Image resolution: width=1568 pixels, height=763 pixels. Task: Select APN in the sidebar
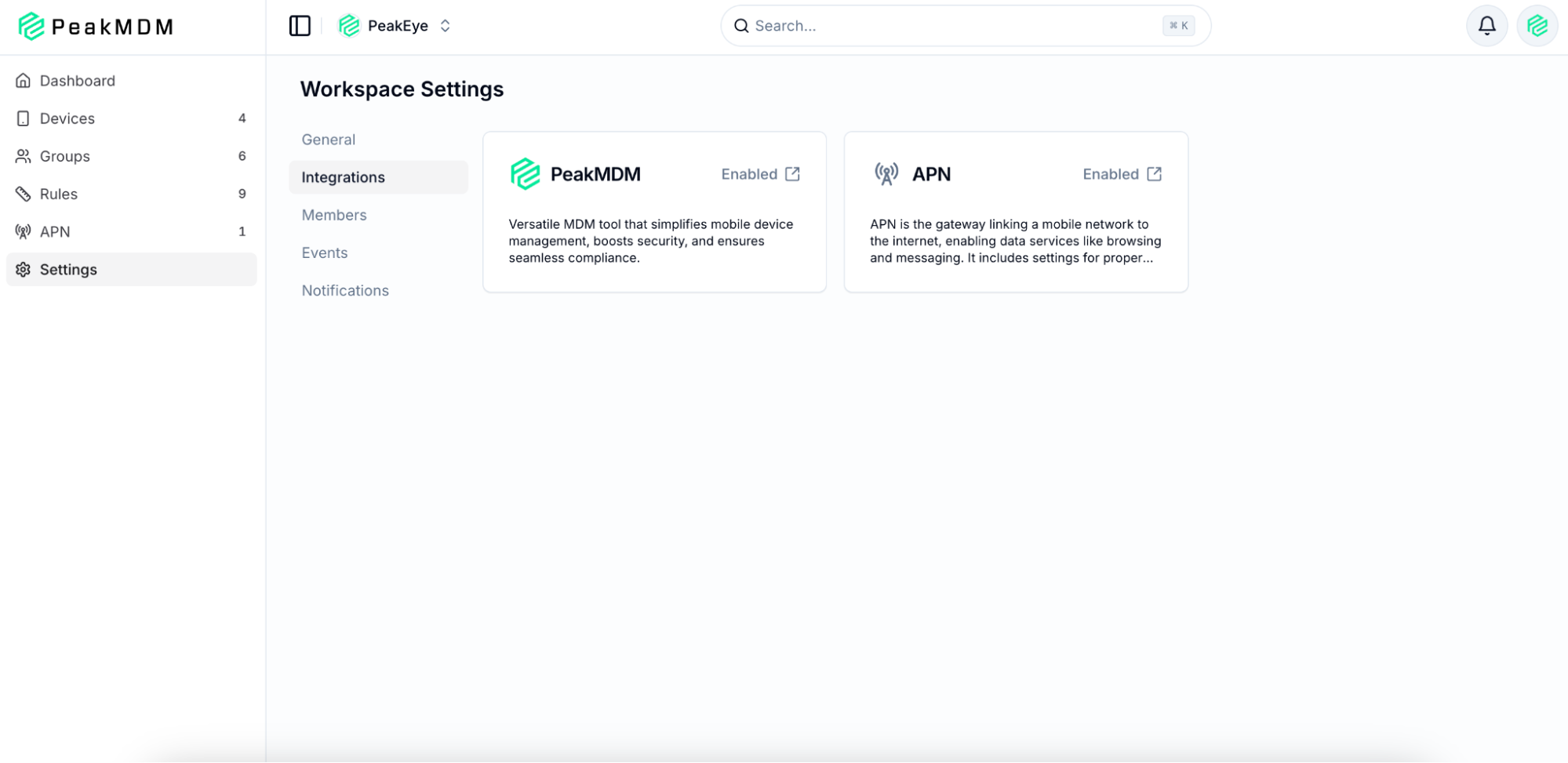pos(55,231)
